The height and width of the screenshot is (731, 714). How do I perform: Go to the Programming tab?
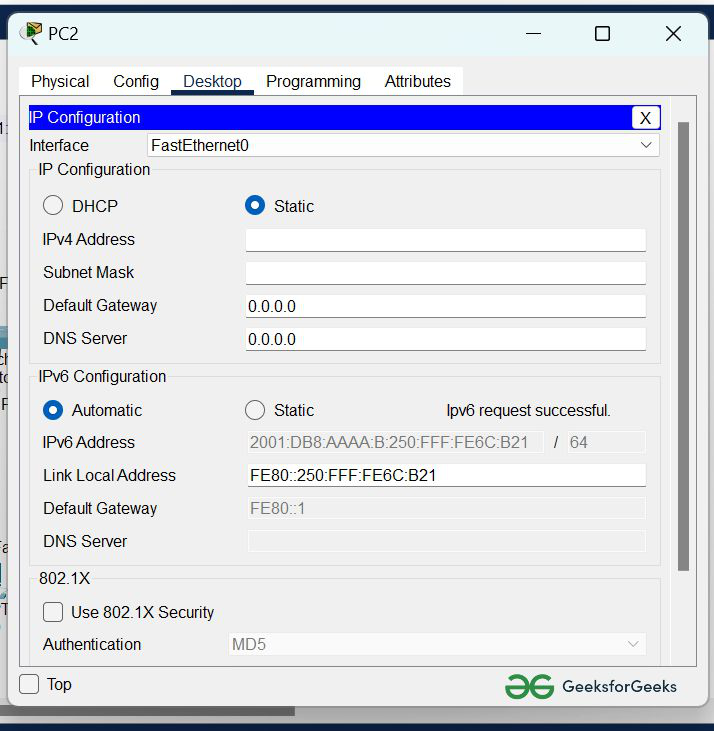pyautogui.click(x=313, y=82)
